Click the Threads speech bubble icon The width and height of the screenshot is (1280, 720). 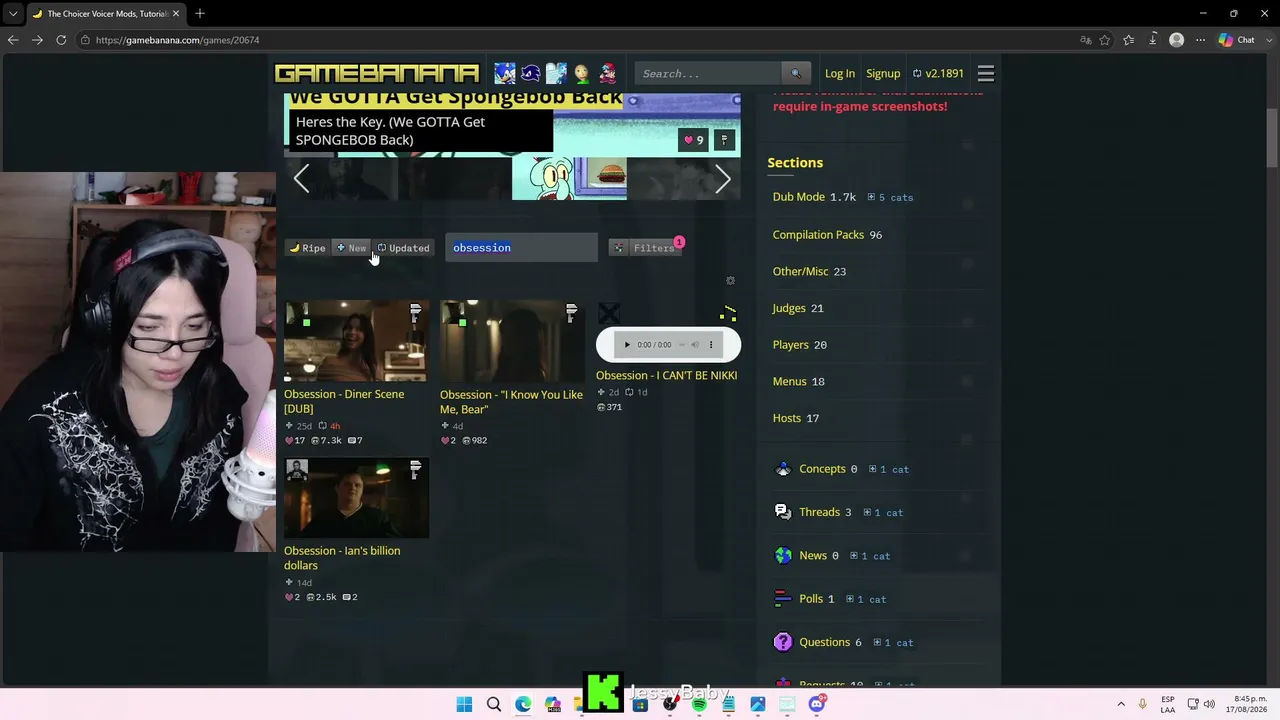coord(783,512)
